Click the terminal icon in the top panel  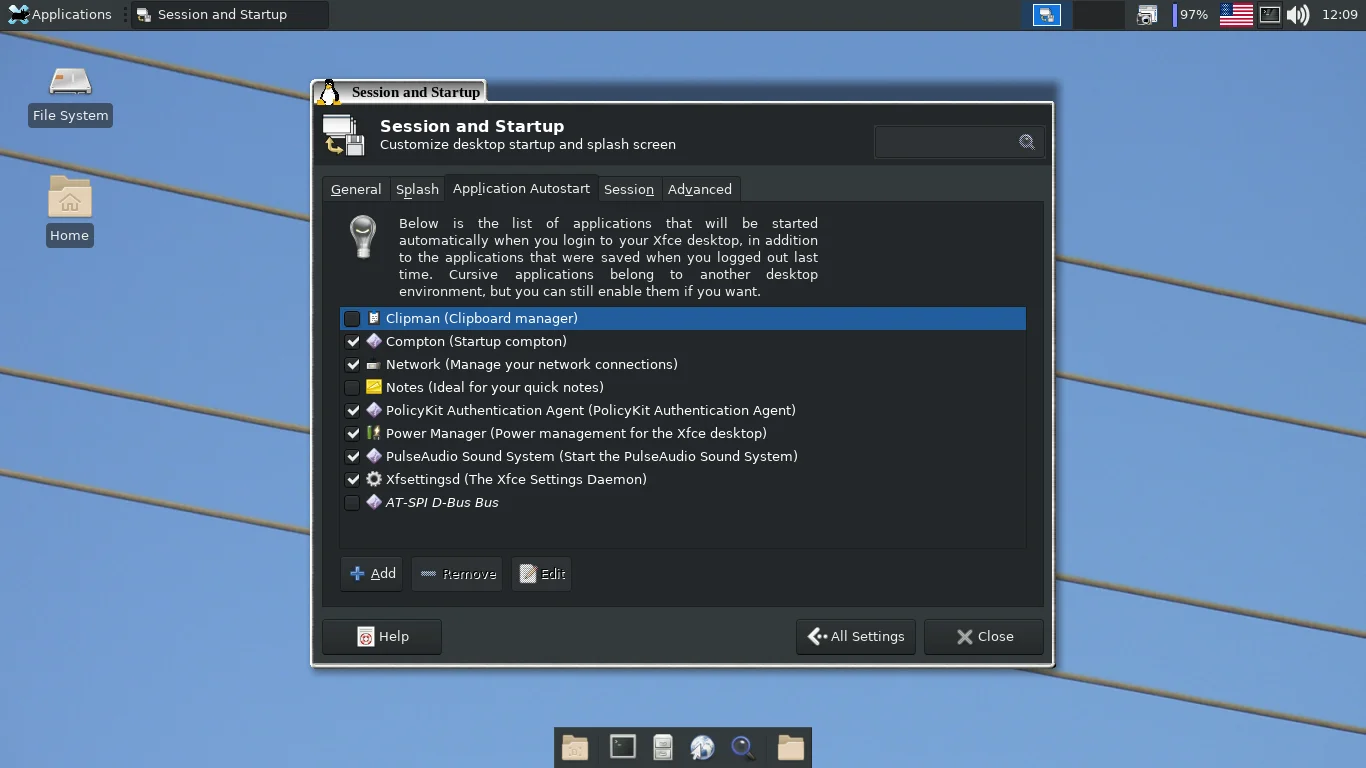point(1269,15)
